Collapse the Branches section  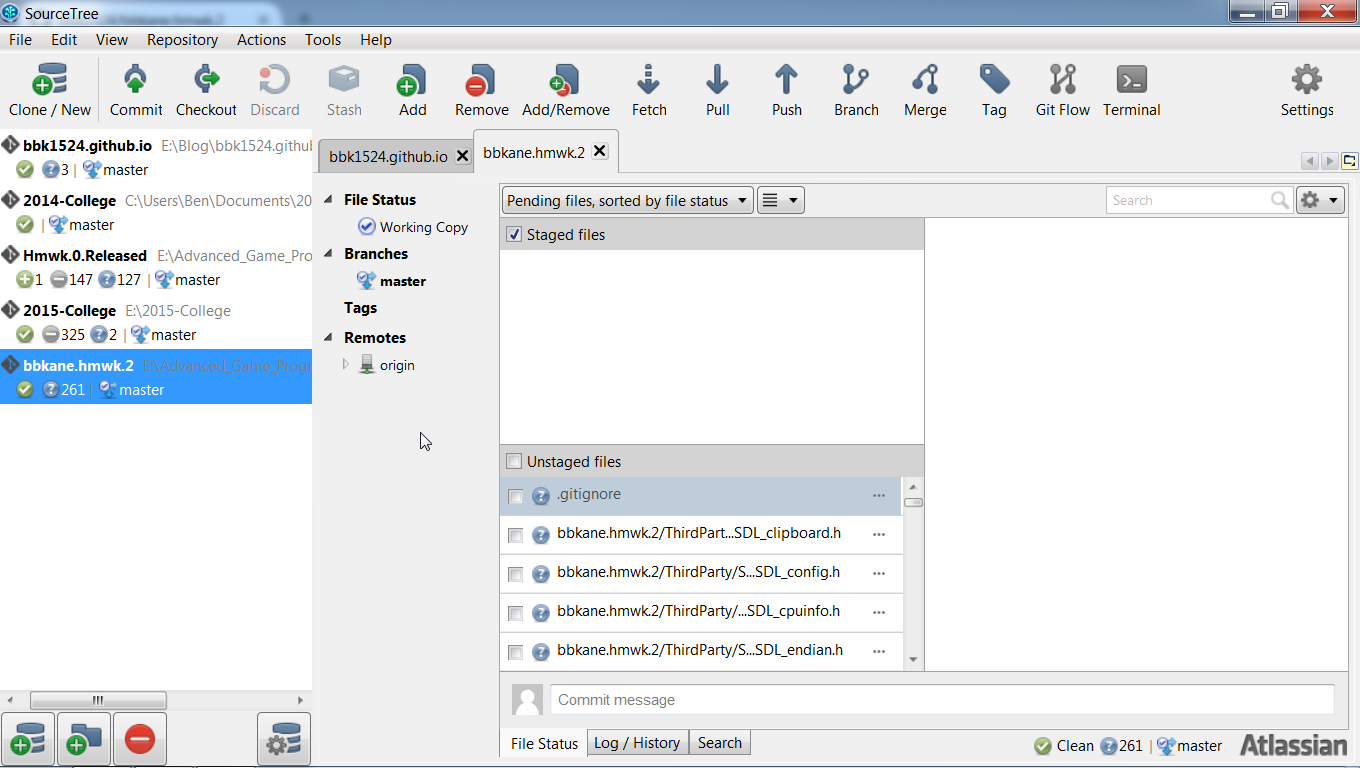click(x=329, y=253)
